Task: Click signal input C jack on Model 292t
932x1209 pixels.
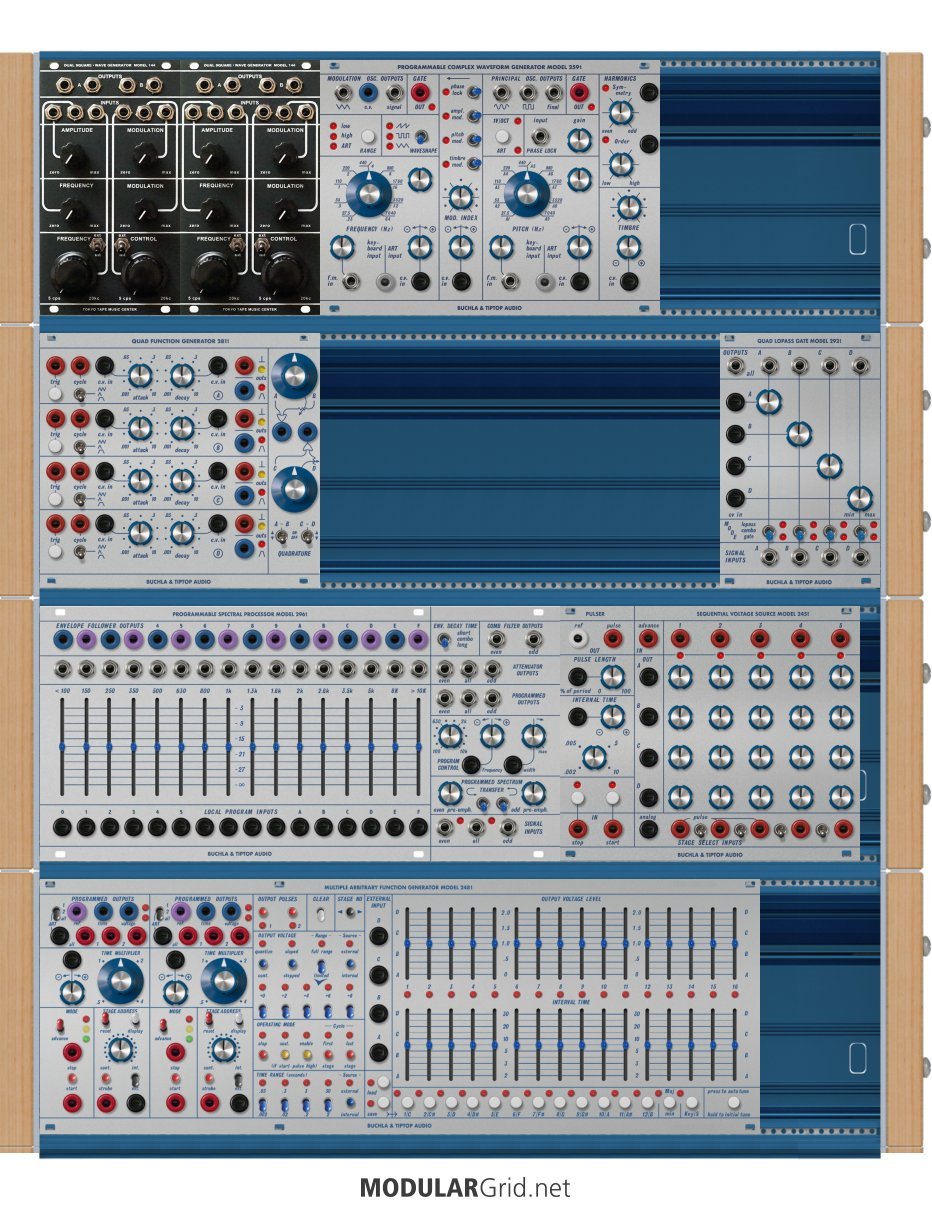Action: tap(828, 559)
